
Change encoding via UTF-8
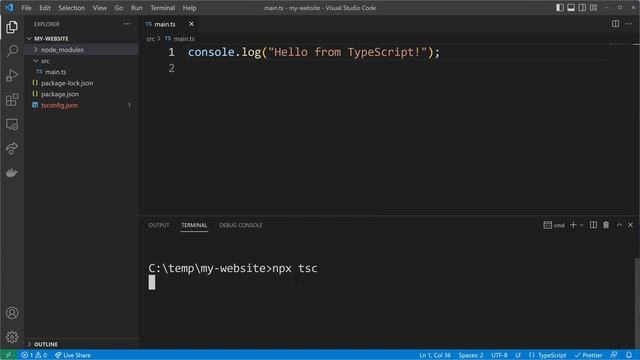point(499,355)
